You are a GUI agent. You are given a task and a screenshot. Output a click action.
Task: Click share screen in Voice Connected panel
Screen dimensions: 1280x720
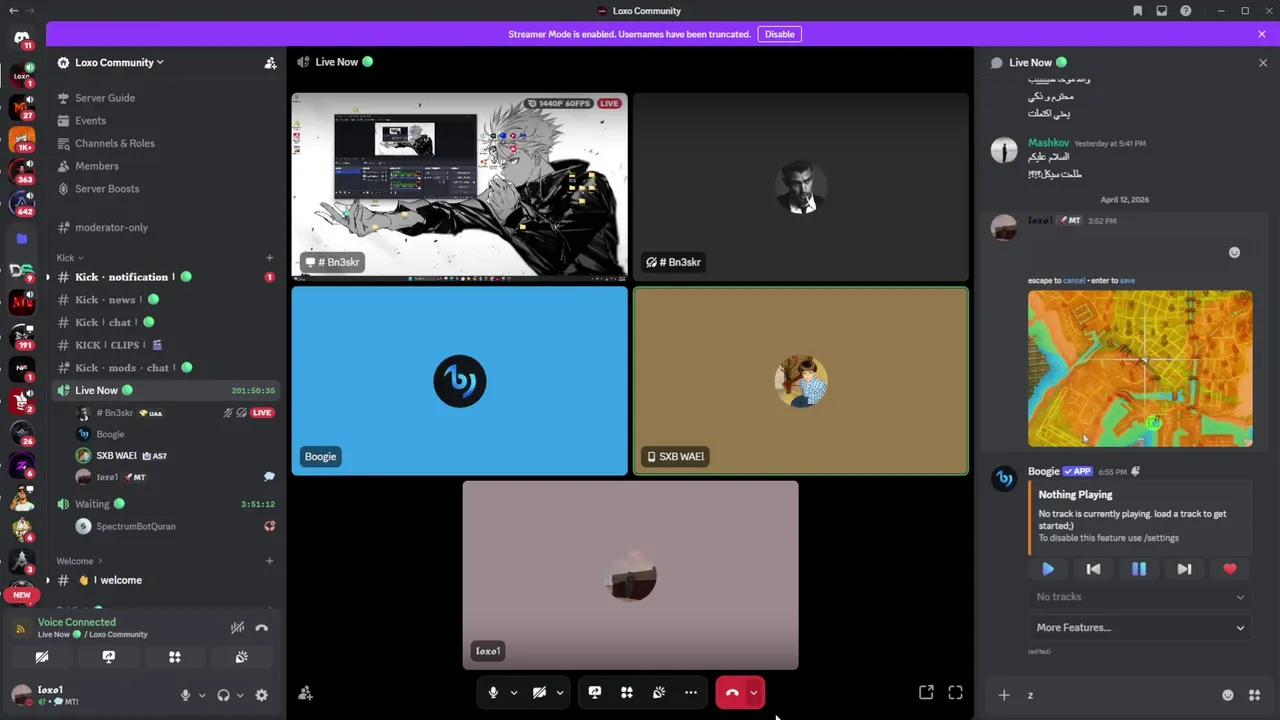click(109, 657)
